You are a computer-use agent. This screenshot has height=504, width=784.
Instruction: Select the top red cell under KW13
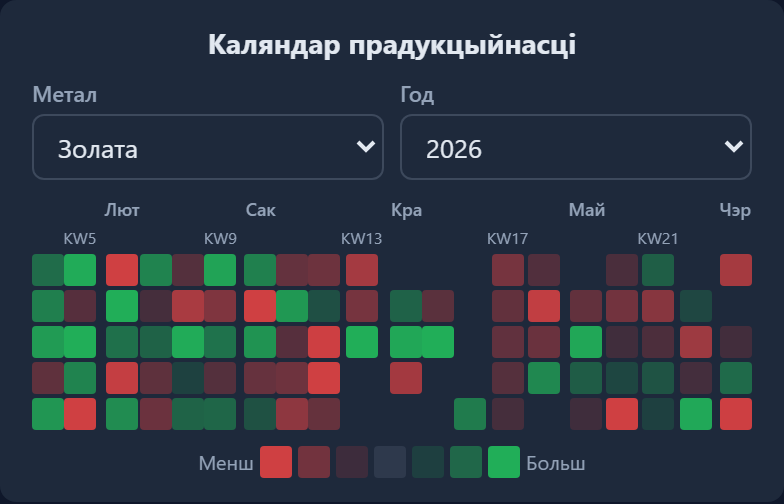(362, 270)
